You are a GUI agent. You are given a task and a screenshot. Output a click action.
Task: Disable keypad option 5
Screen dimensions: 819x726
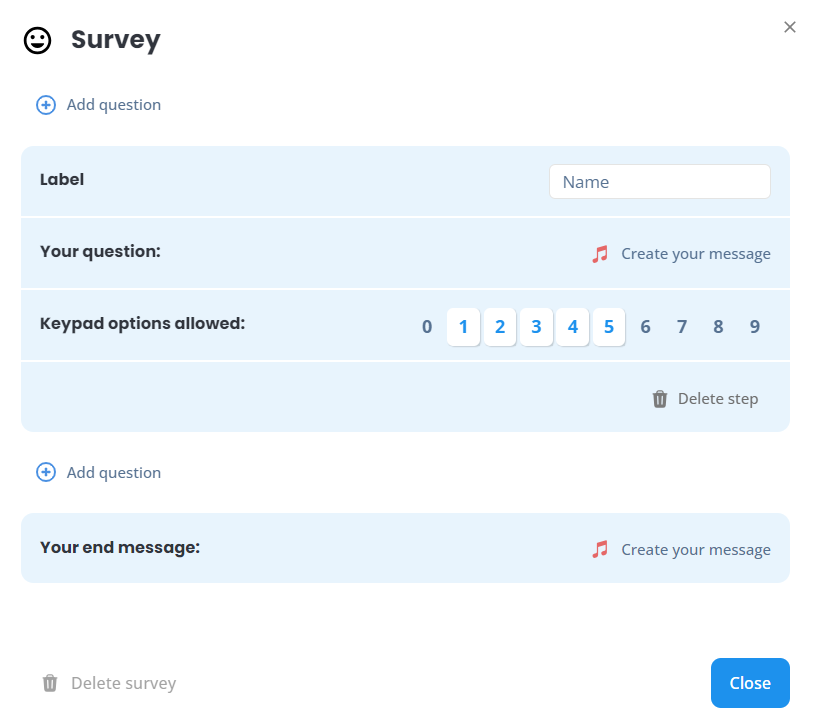tap(609, 327)
